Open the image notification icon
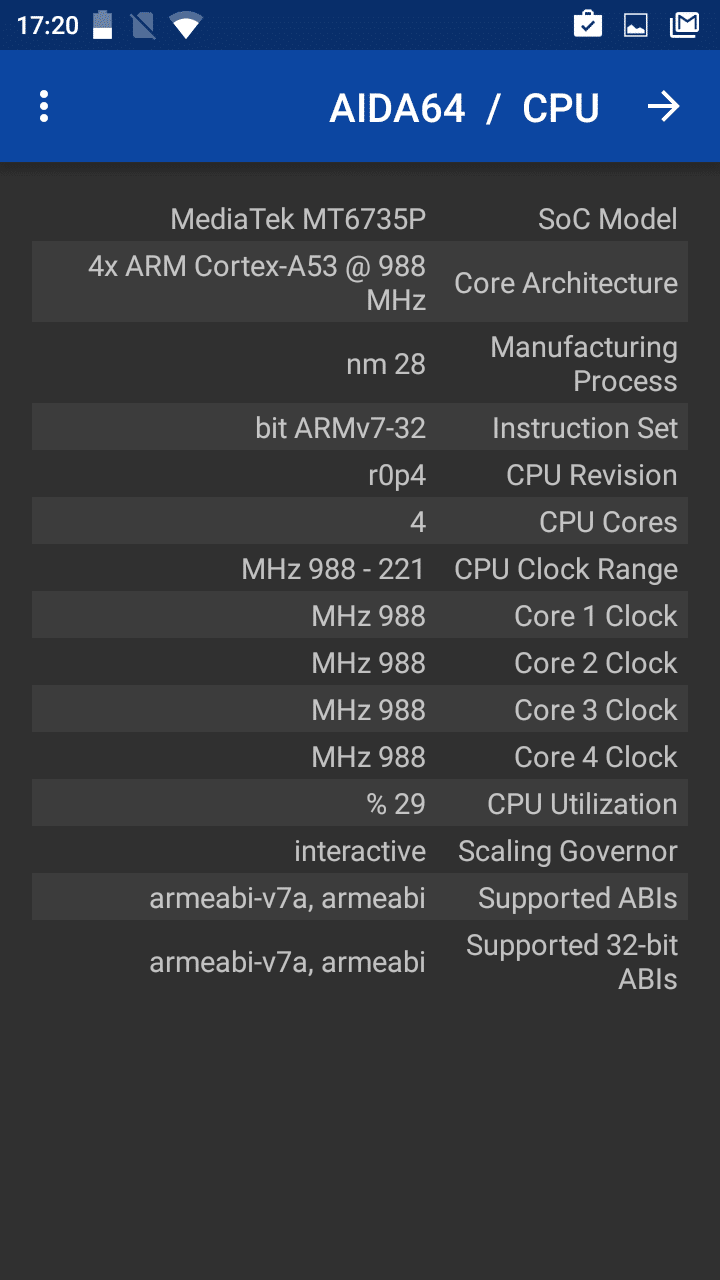This screenshot has height=1280, width=720. pos(636,25)
